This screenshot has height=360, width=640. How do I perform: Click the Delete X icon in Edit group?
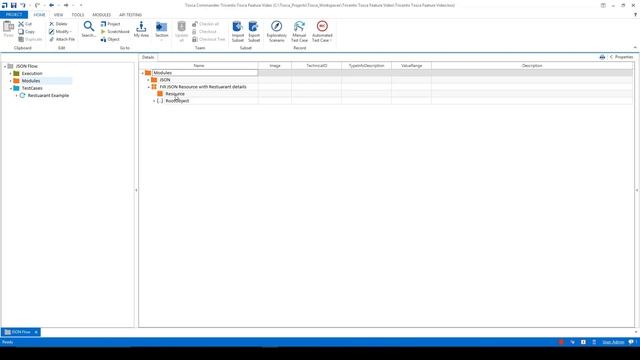[51, 24]
